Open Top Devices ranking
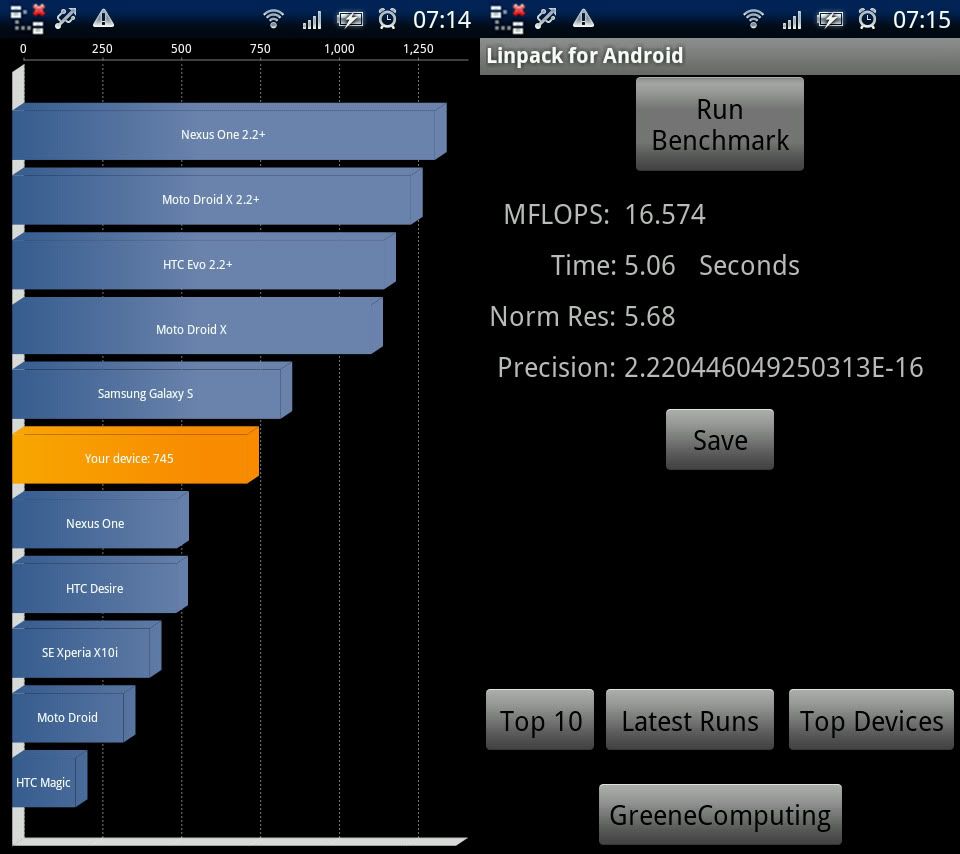Image resolution: width=960 pixels, height=854 pixels. click(871, 720)
